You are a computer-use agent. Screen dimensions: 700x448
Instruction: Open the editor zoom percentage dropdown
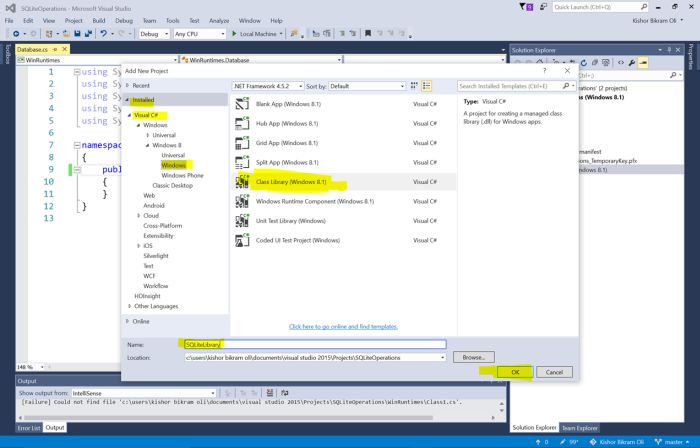tap(42, 367)
